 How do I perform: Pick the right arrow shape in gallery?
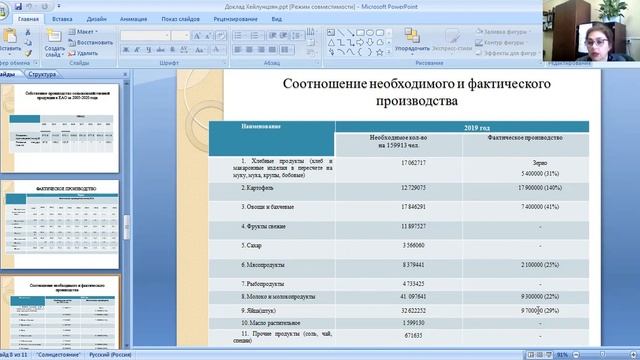[360, 42]
